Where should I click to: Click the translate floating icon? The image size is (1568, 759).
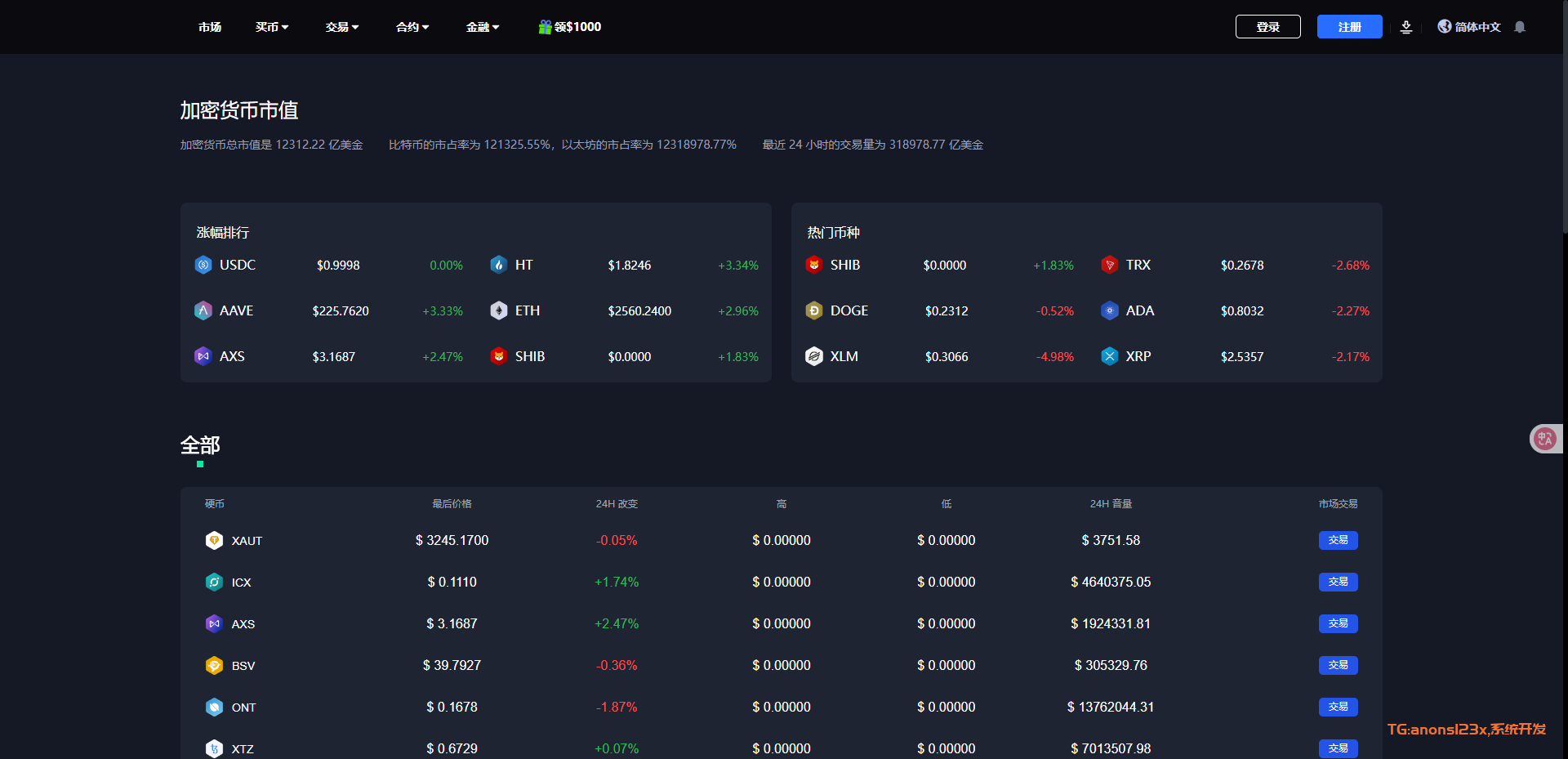(x=1544, y=439)
